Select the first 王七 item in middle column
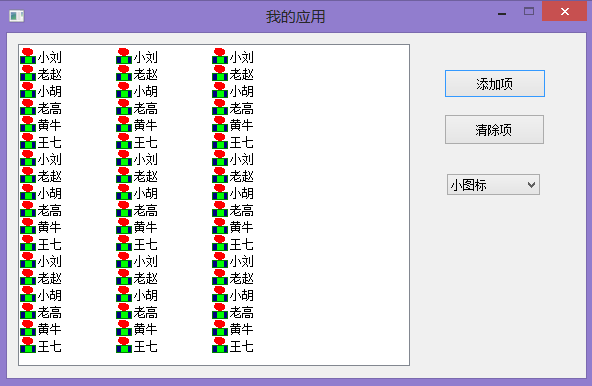 [x=137, y=141]
